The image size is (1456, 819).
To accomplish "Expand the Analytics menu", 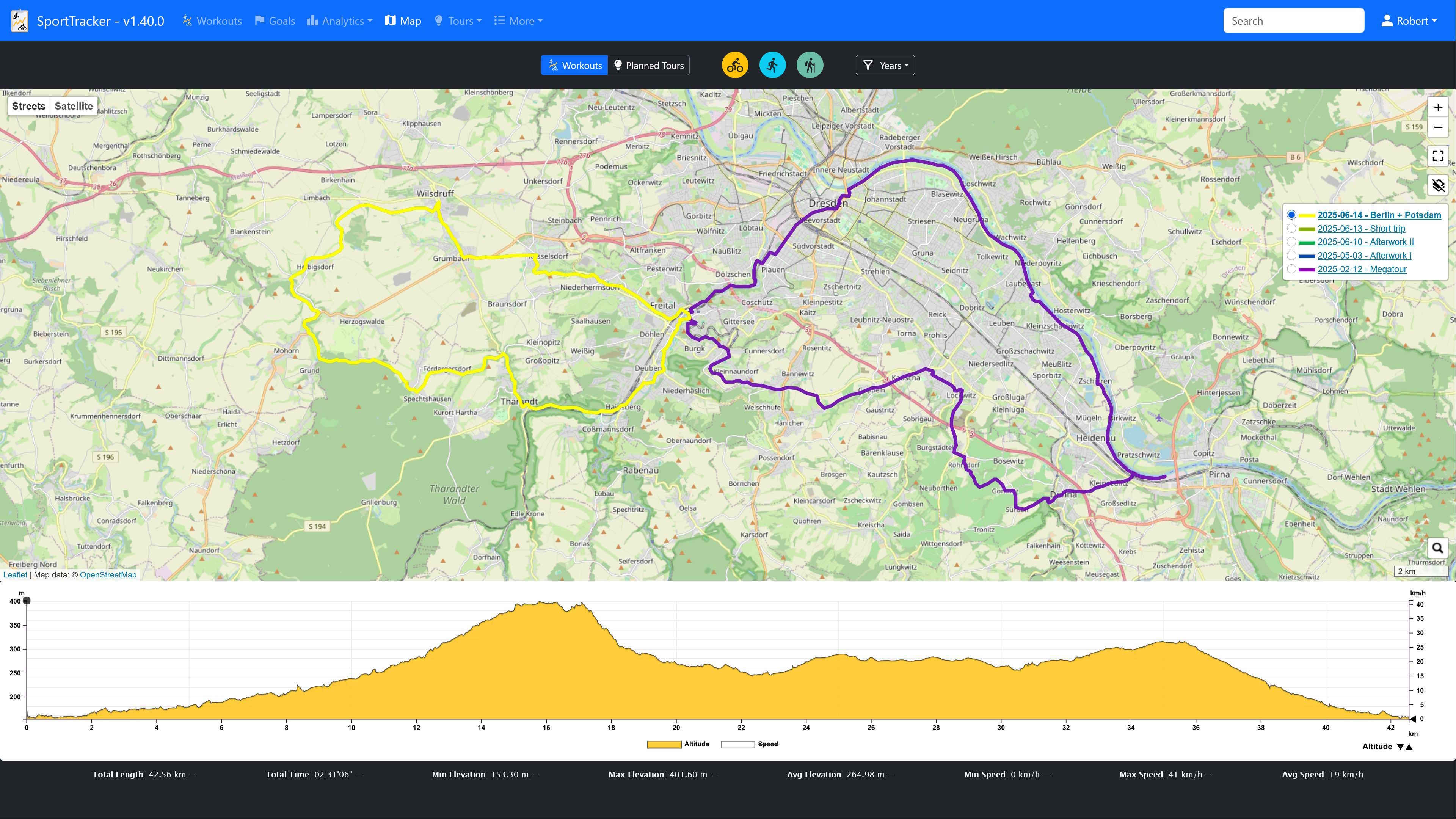I will click(340, 21).
